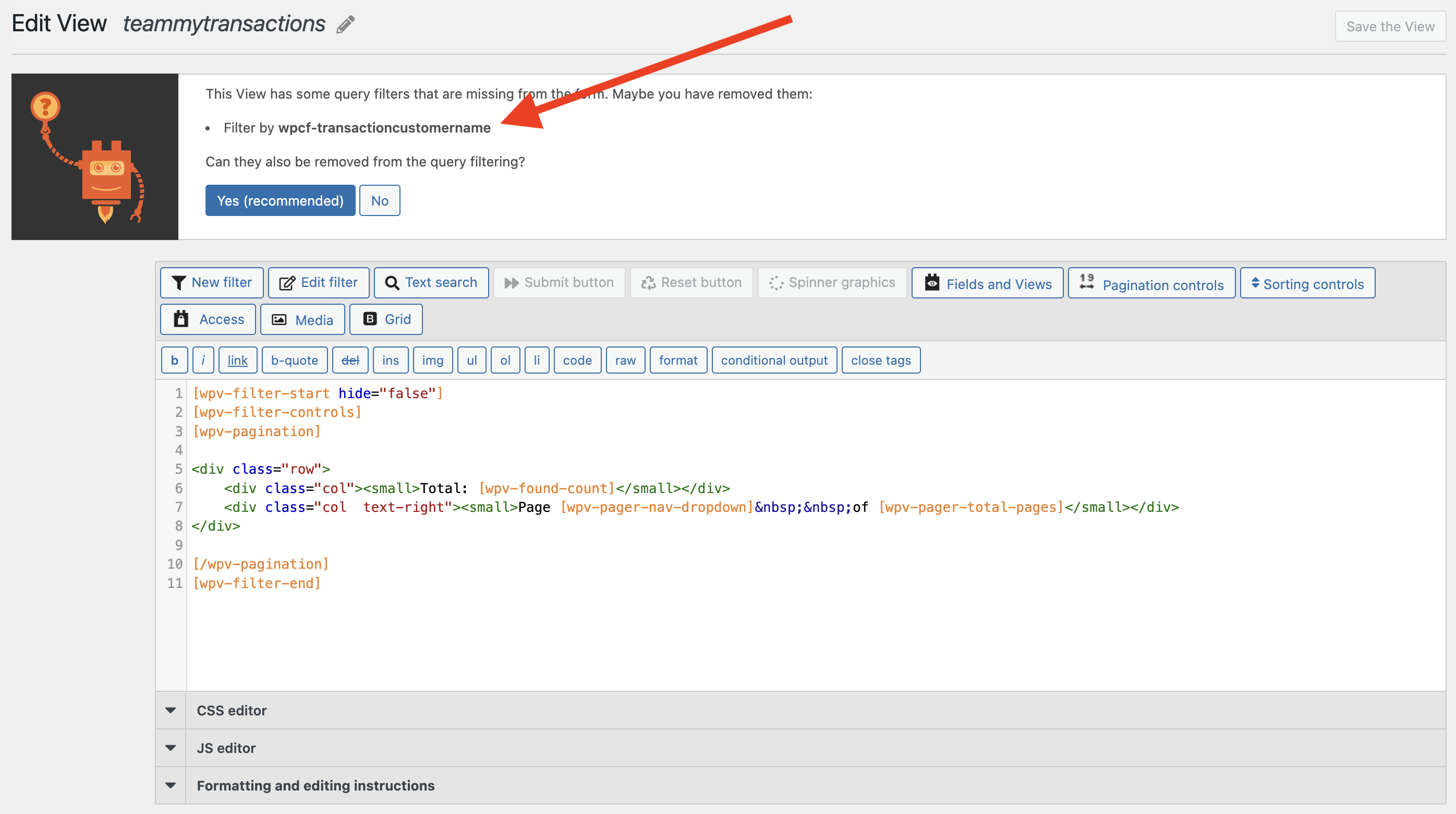Click the edit icon on Edit filter
Screen dimensions: 1456x814
pyautogui.click(x=287, y=283)
